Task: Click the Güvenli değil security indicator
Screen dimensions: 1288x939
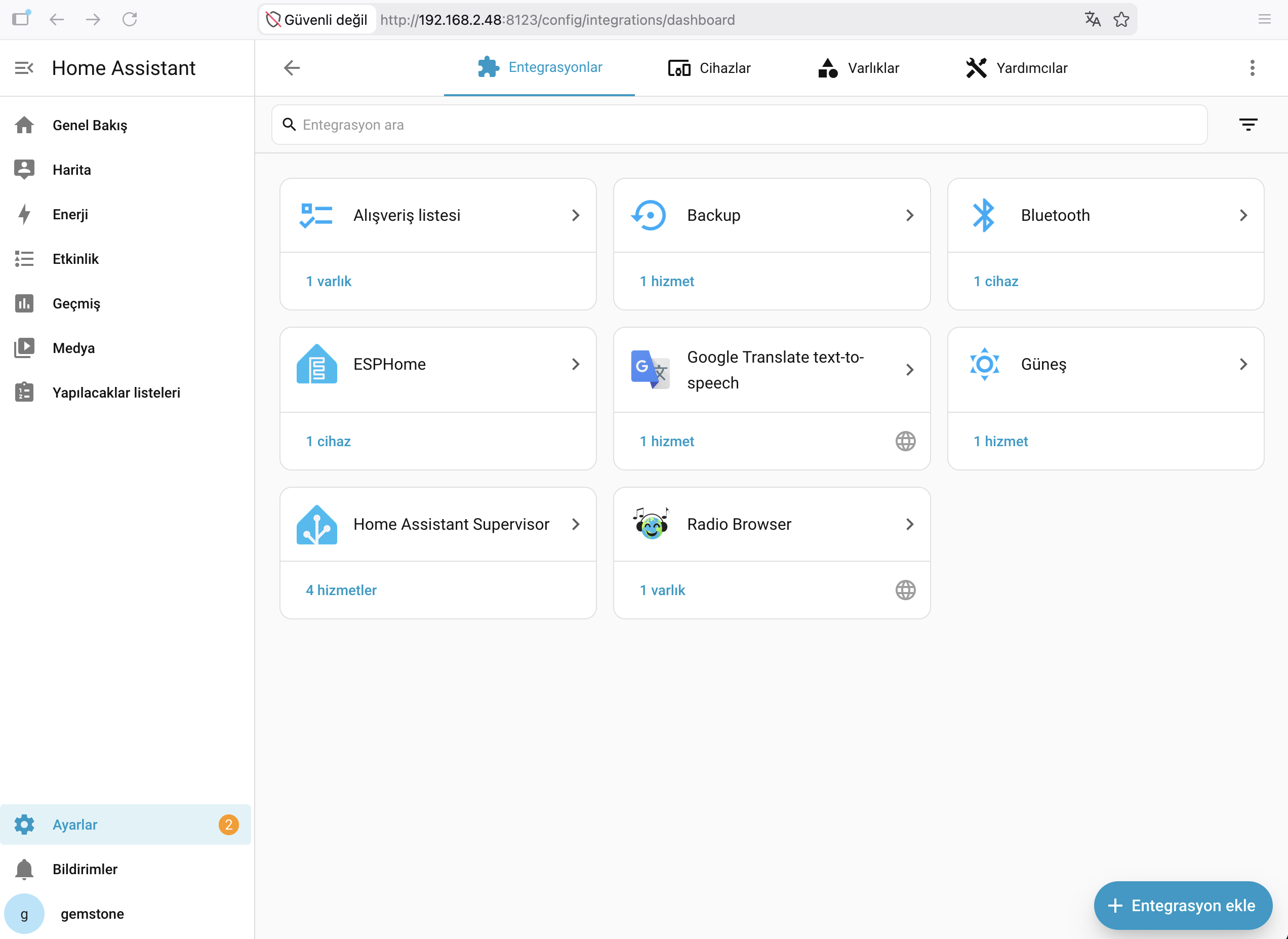Action: pyautogui.click(x=317, y=20)
